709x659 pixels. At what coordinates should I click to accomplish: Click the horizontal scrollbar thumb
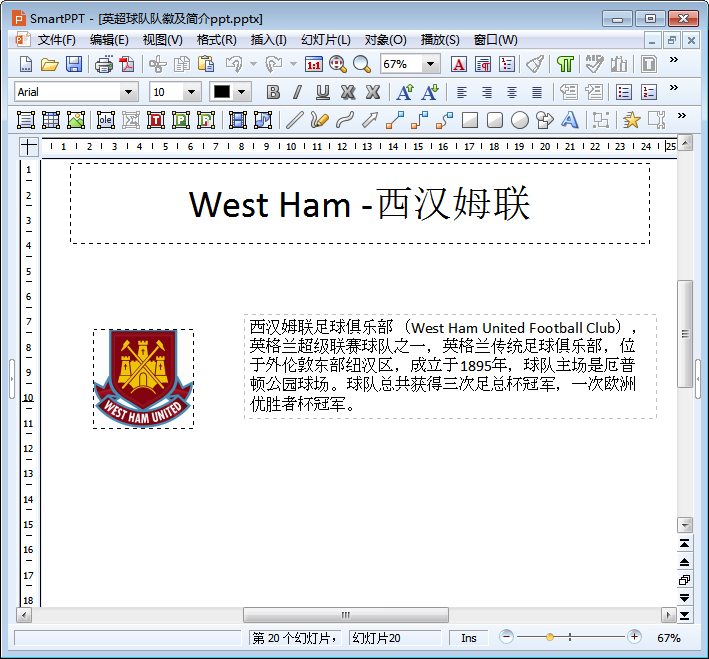click(x=346, y=615)
